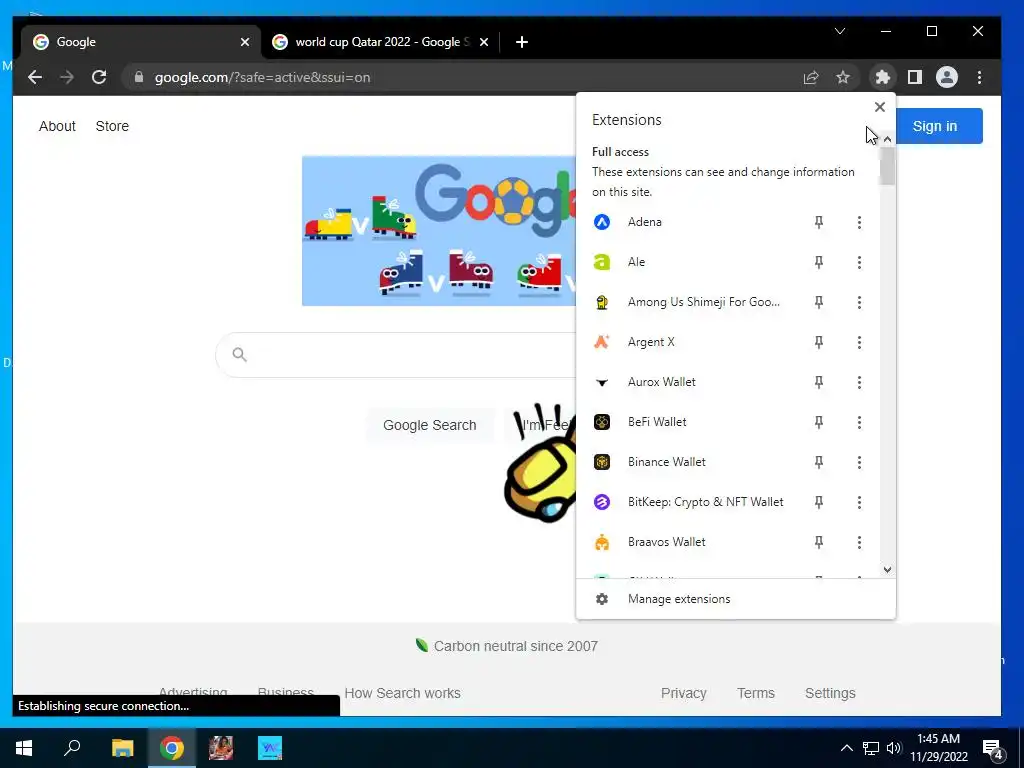Pin the BeFi Wallet extension
The image size is (1024, 768).
(818, 422)
